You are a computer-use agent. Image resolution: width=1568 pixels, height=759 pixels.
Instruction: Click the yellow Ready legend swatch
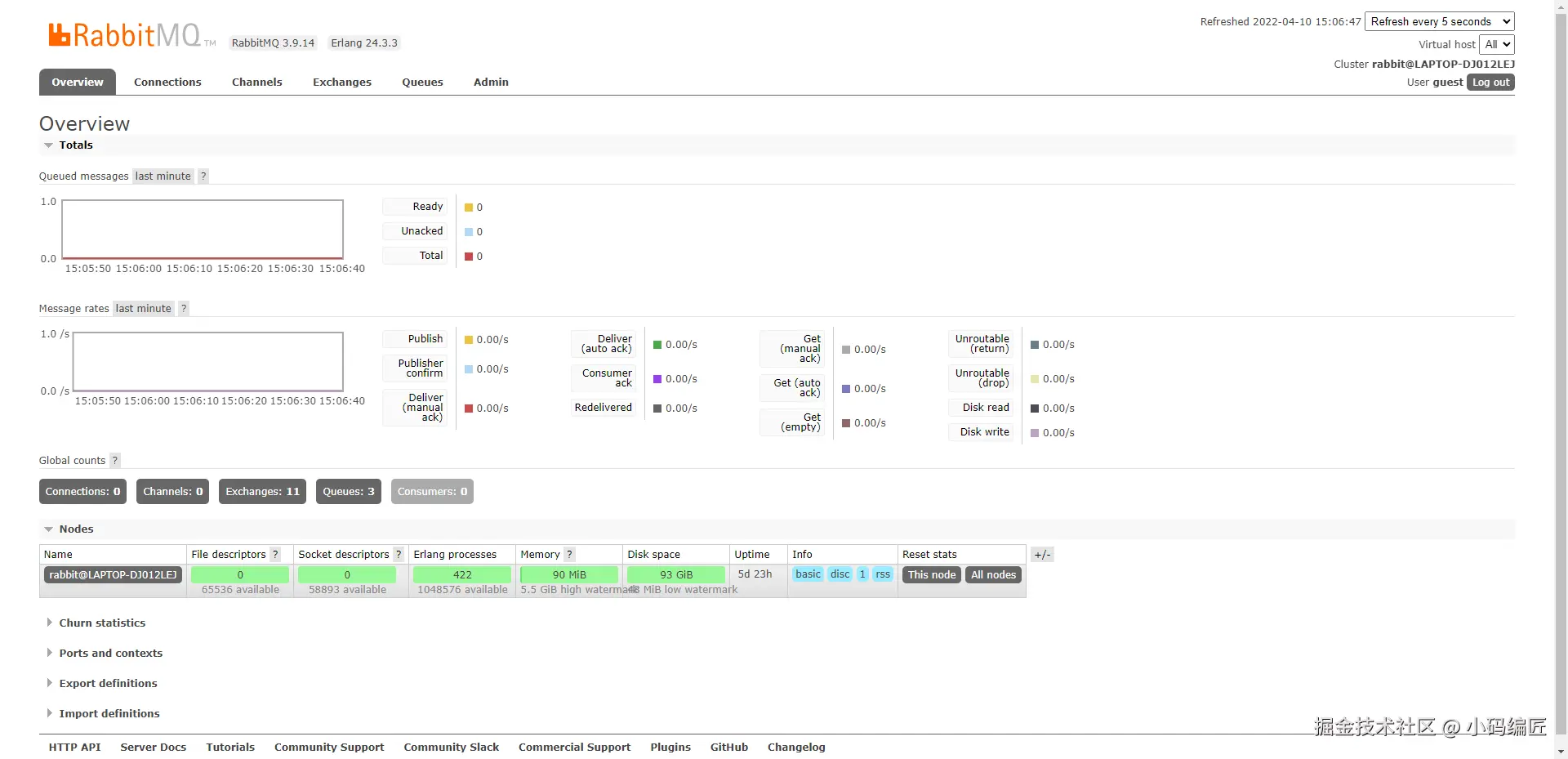[x=469, y=208]
